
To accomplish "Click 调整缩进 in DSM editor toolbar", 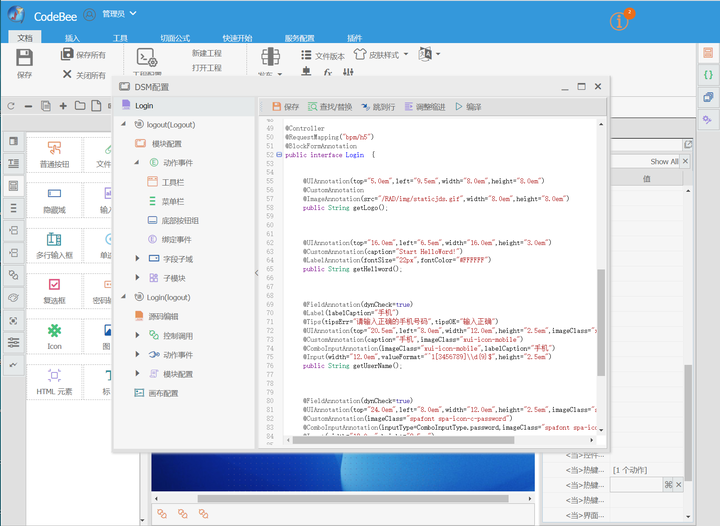I will (x=425, y=106).
